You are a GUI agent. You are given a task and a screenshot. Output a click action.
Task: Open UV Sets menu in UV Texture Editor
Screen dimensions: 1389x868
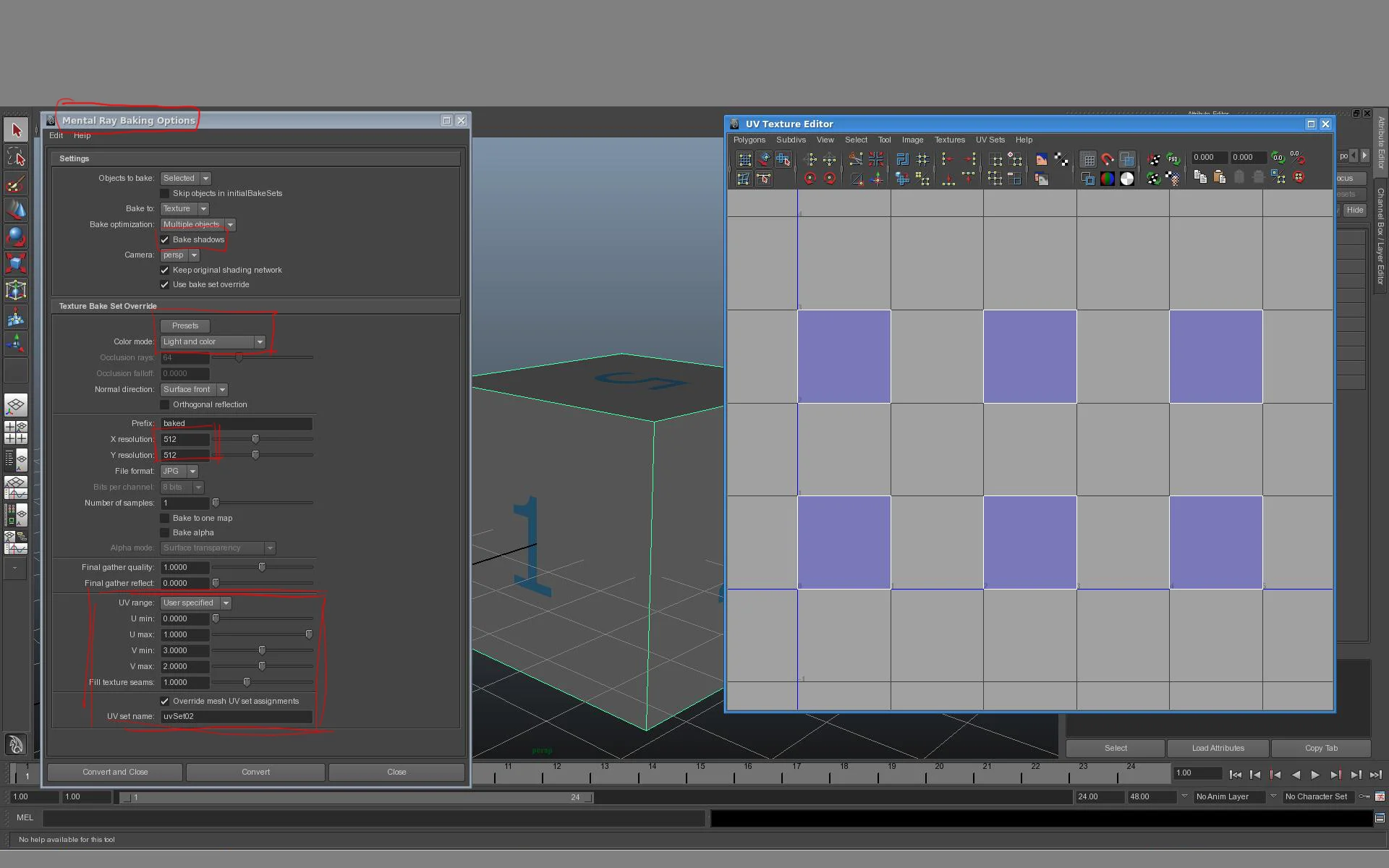[x=990, y=140]
